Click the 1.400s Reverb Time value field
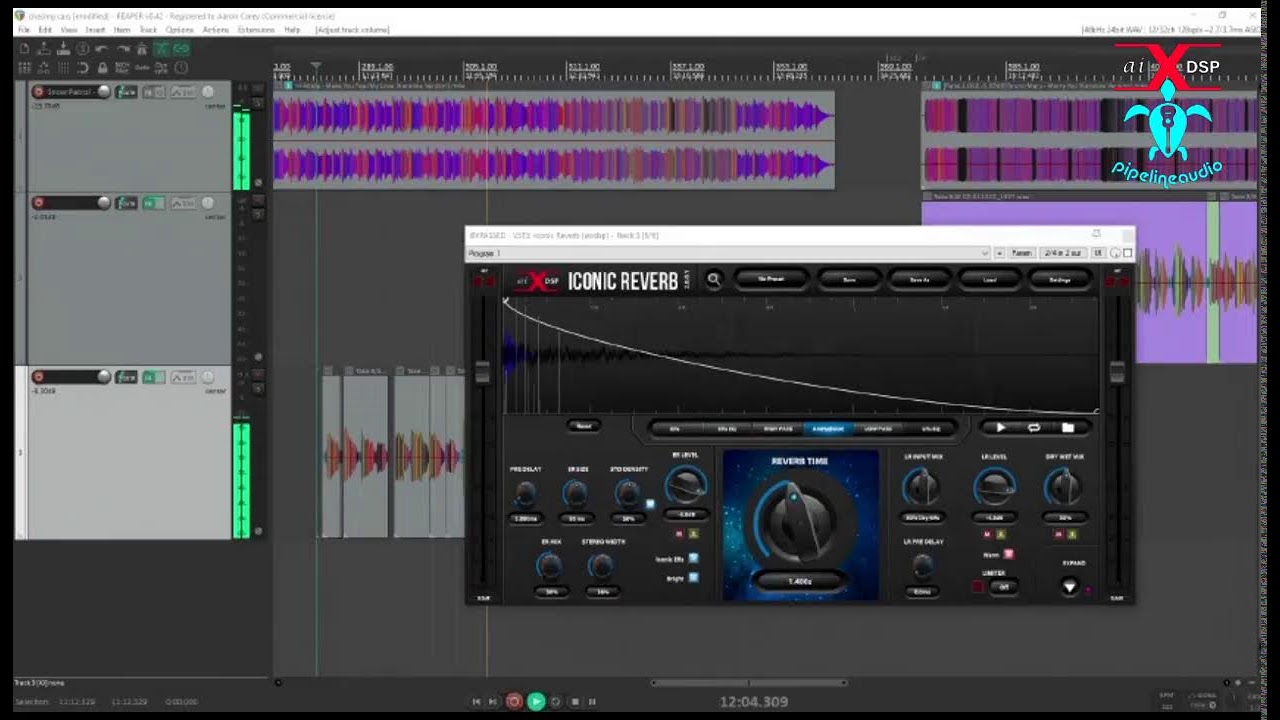1280x720 pixels. click(x=798, y=581)
